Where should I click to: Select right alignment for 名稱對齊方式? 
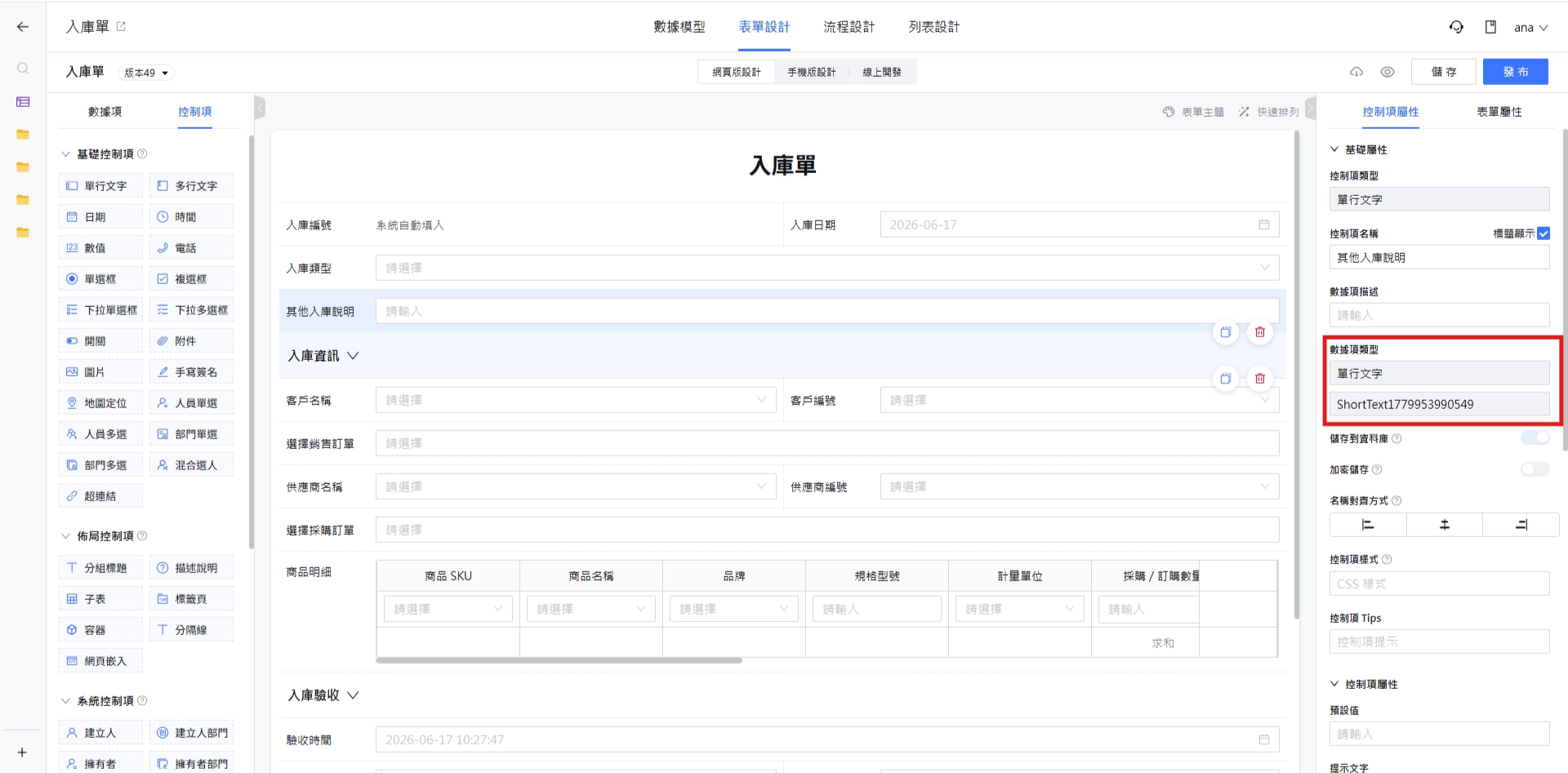point(1521,525)
